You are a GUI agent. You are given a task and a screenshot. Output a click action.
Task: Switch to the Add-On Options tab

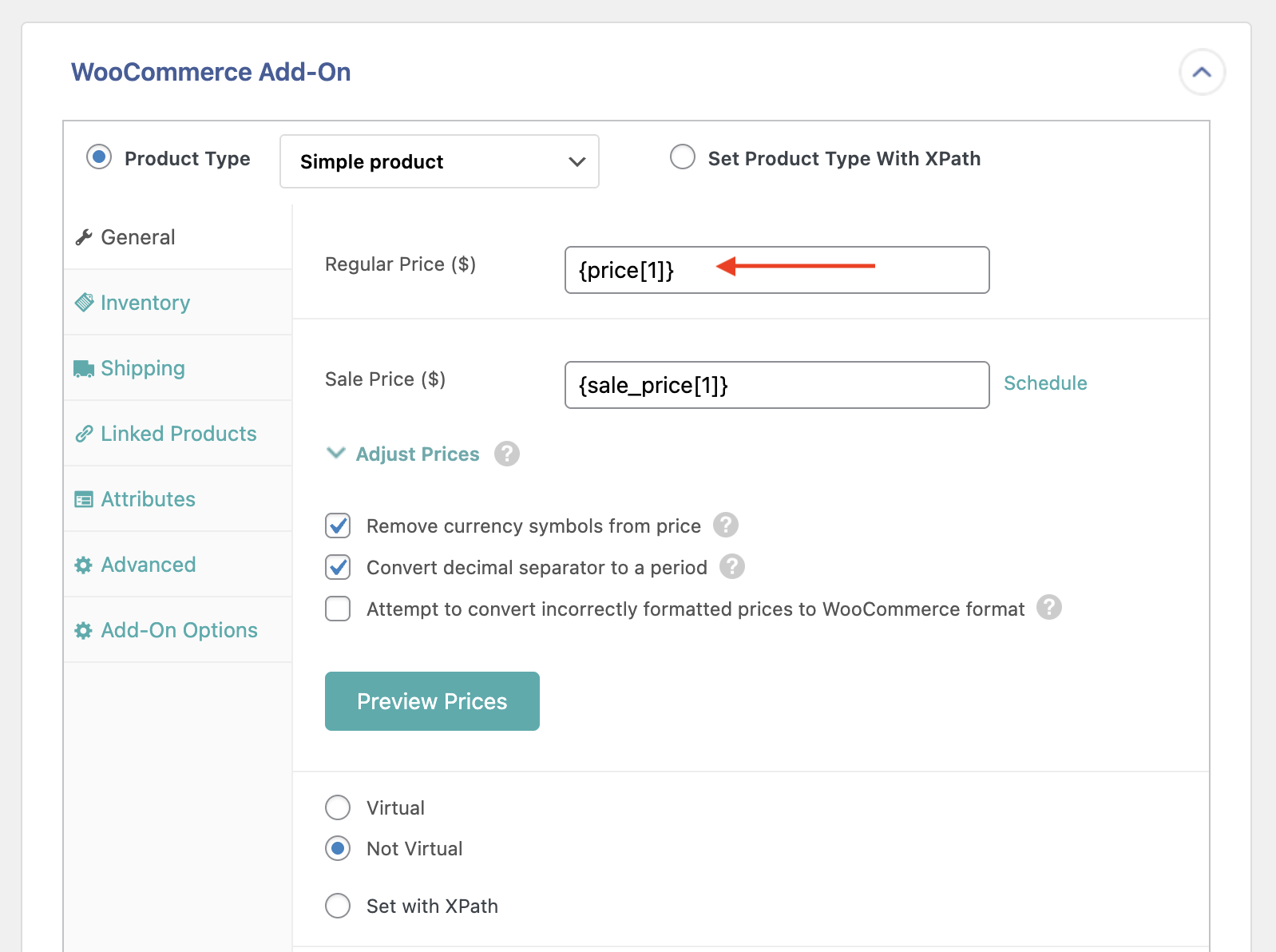(179, 630)
